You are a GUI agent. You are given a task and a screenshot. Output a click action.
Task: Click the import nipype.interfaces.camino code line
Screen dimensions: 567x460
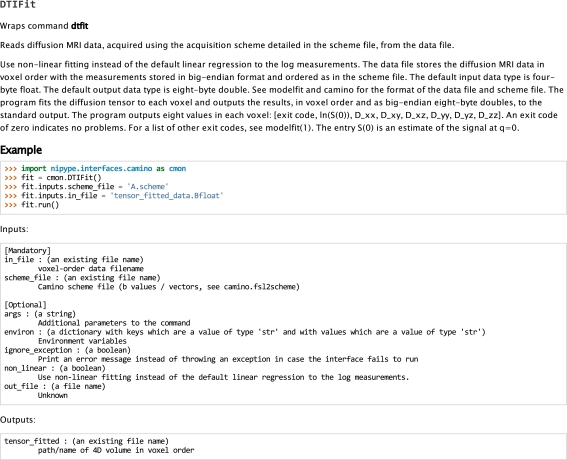click(95, 169)
